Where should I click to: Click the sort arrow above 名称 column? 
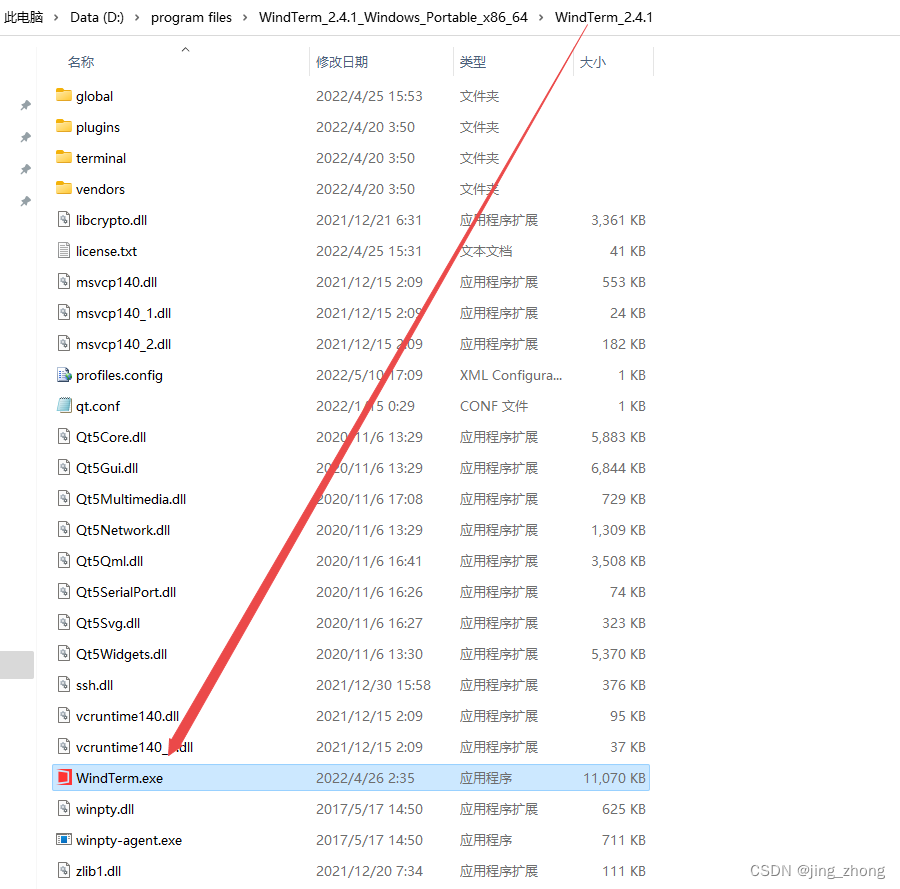pos(185,50)
